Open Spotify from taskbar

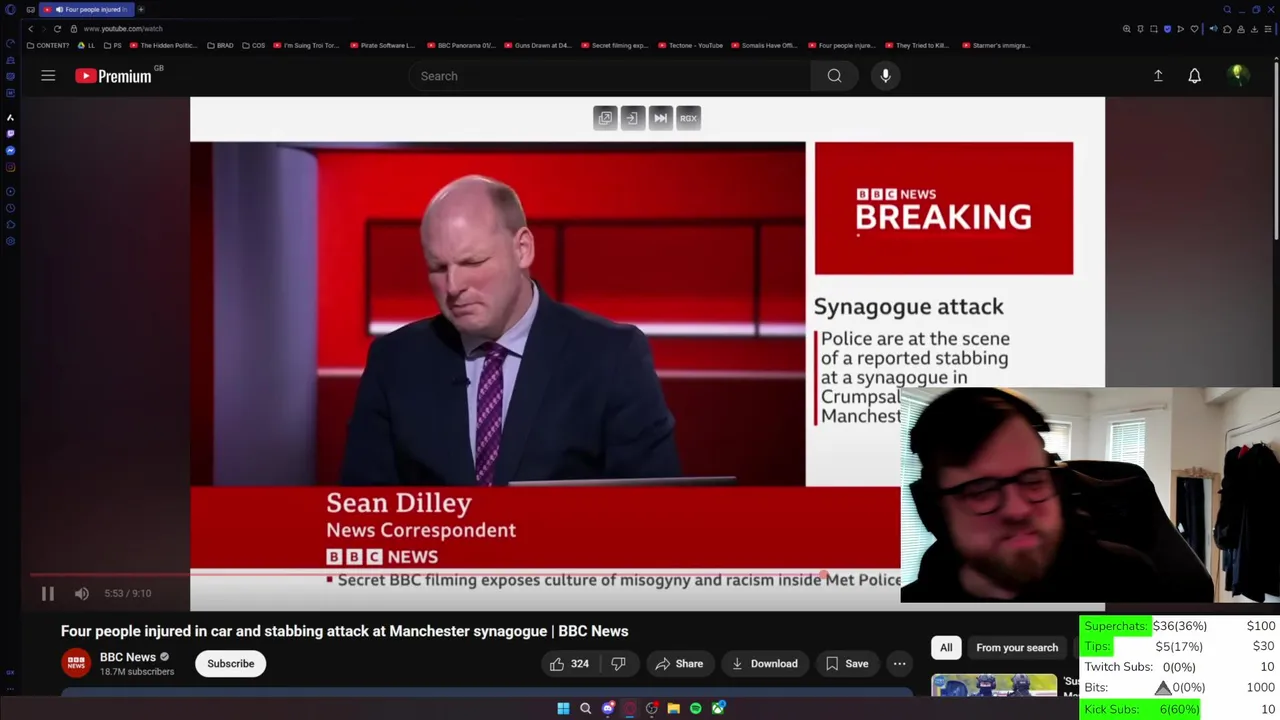pos(696,708)
